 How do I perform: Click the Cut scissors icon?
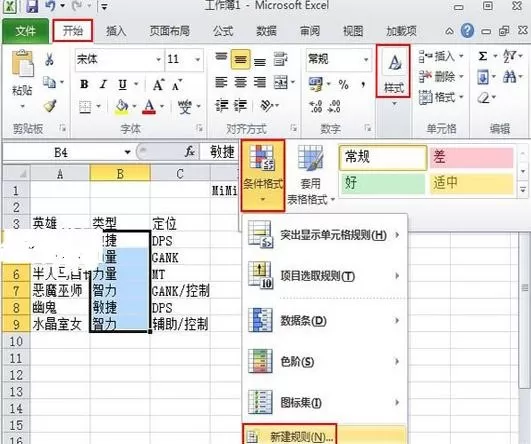click(x=49, y=59)
